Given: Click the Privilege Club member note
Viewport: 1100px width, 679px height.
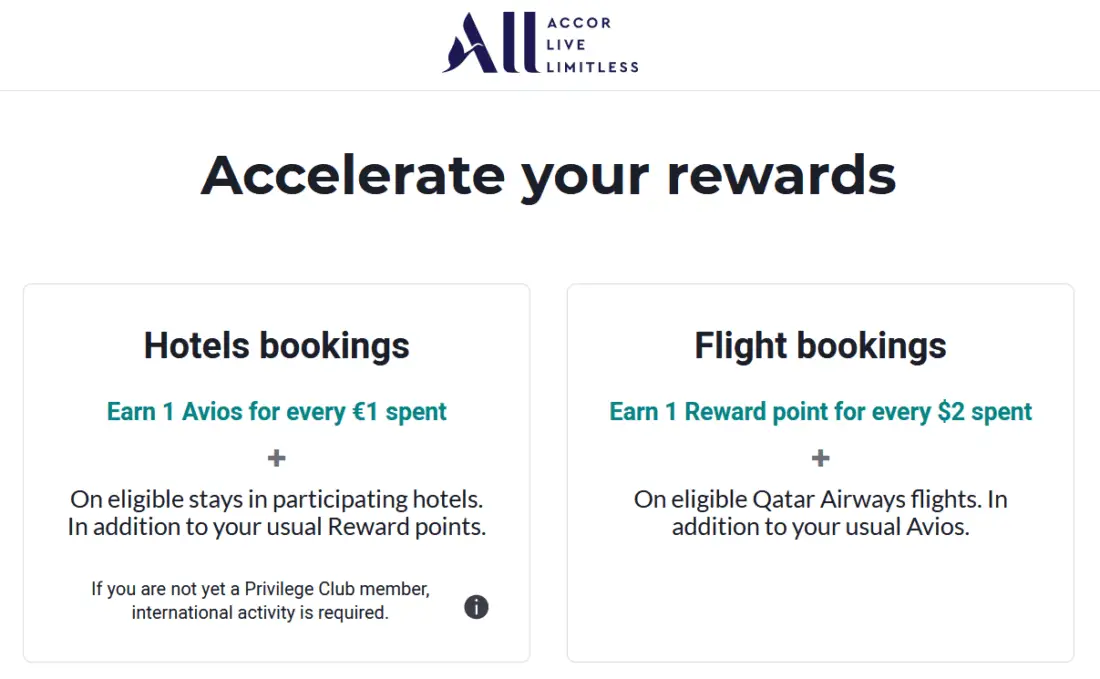Looking at the screenshot, I should (261, 589).
